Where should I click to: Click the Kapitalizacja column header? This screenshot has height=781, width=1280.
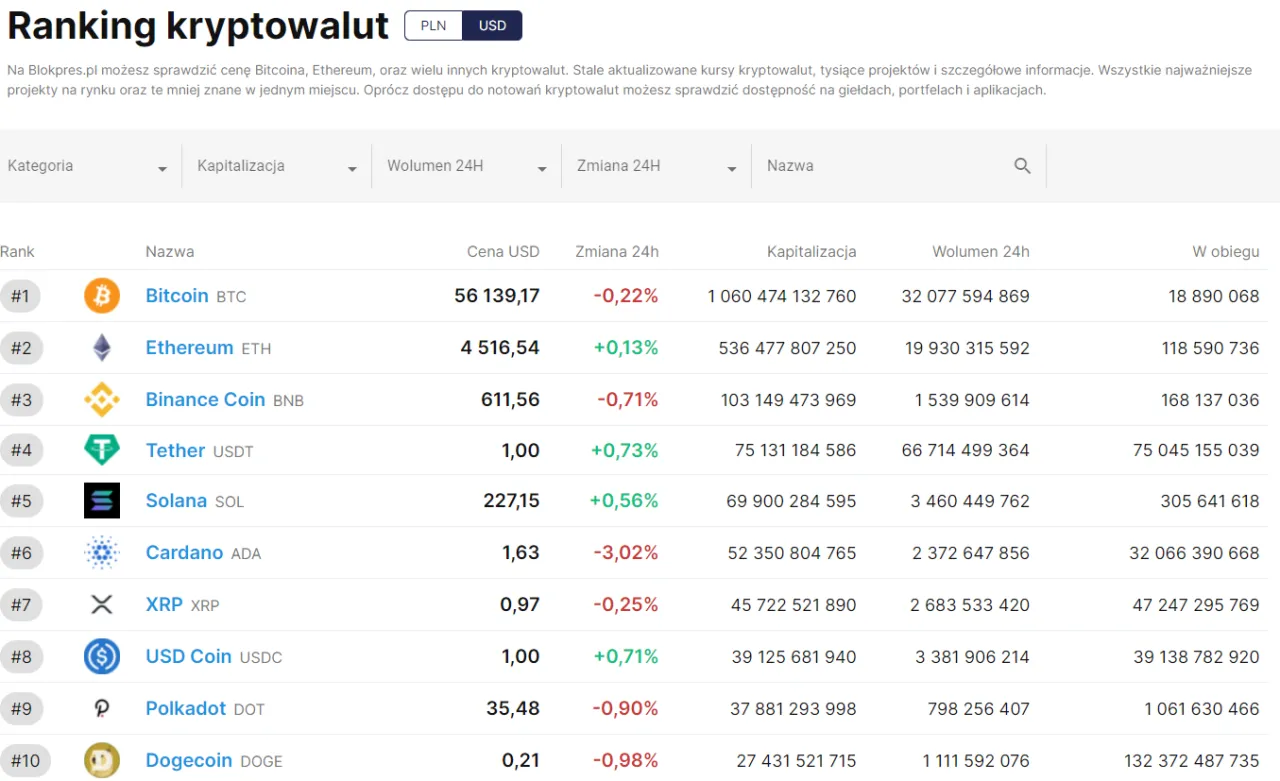(811, 251)
